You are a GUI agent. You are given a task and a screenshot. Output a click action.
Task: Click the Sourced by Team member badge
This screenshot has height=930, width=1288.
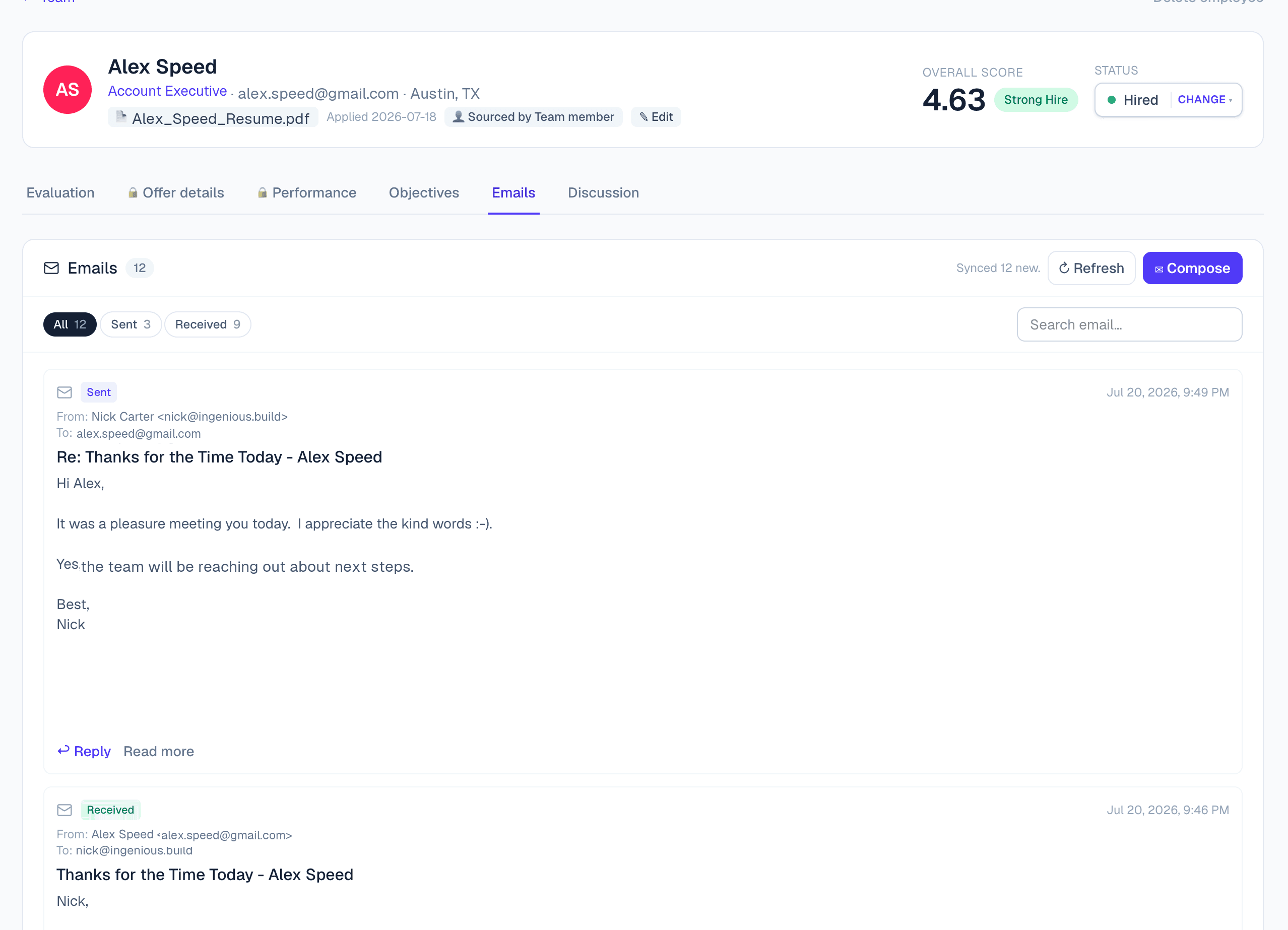(x=533, y=117)
